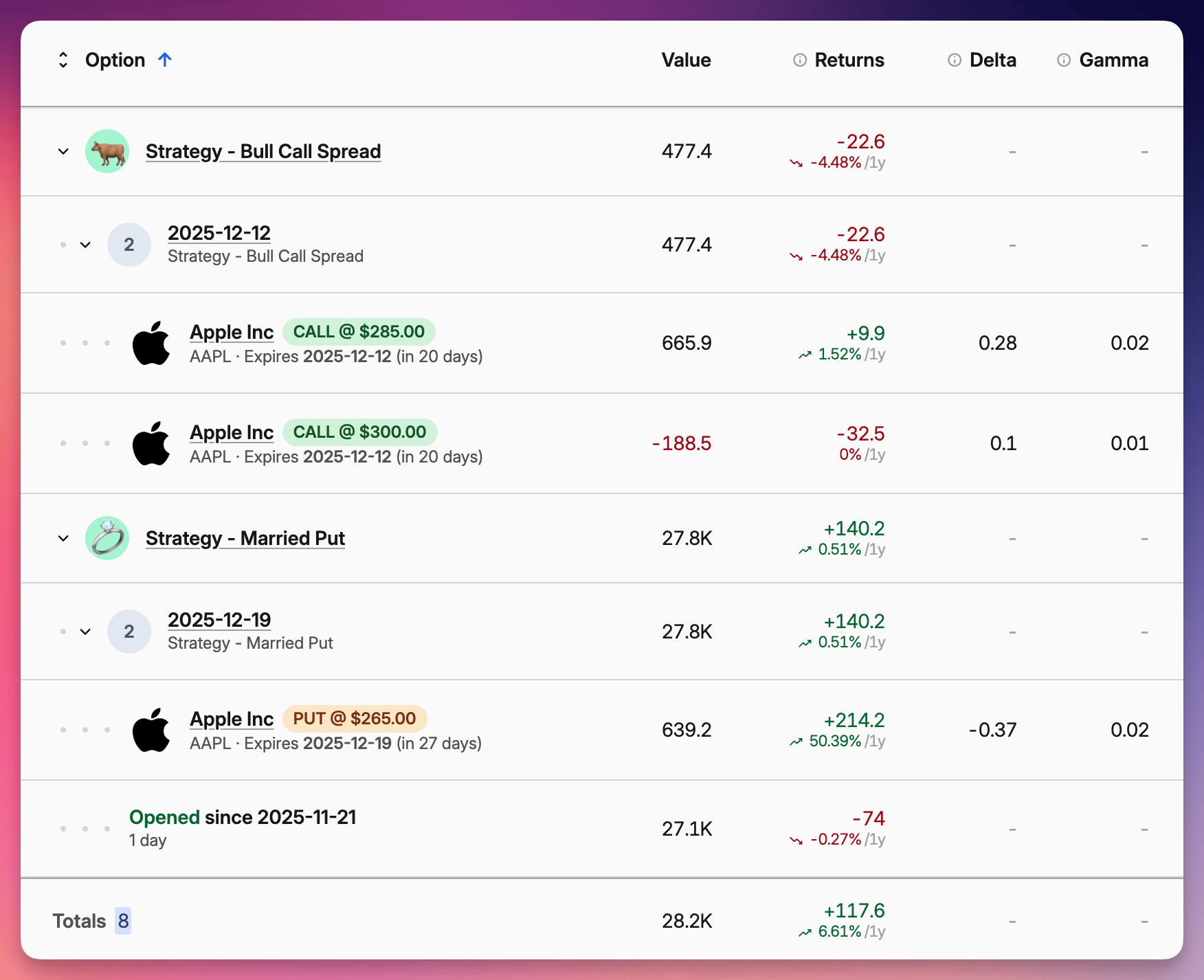Viewport: 1204px width, 980px height.
Task: Click the 8 count badge next to Totals
Action: point(122,920)
